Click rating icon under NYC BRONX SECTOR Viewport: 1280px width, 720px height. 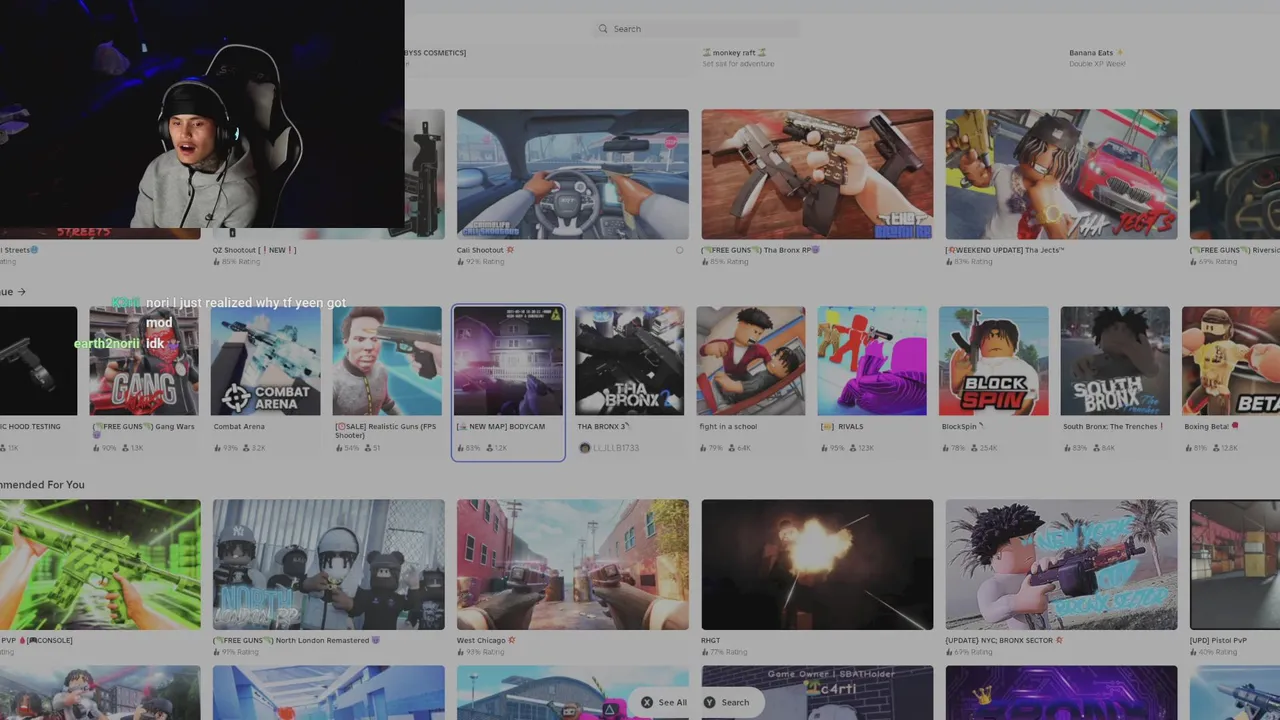(950, 652)
